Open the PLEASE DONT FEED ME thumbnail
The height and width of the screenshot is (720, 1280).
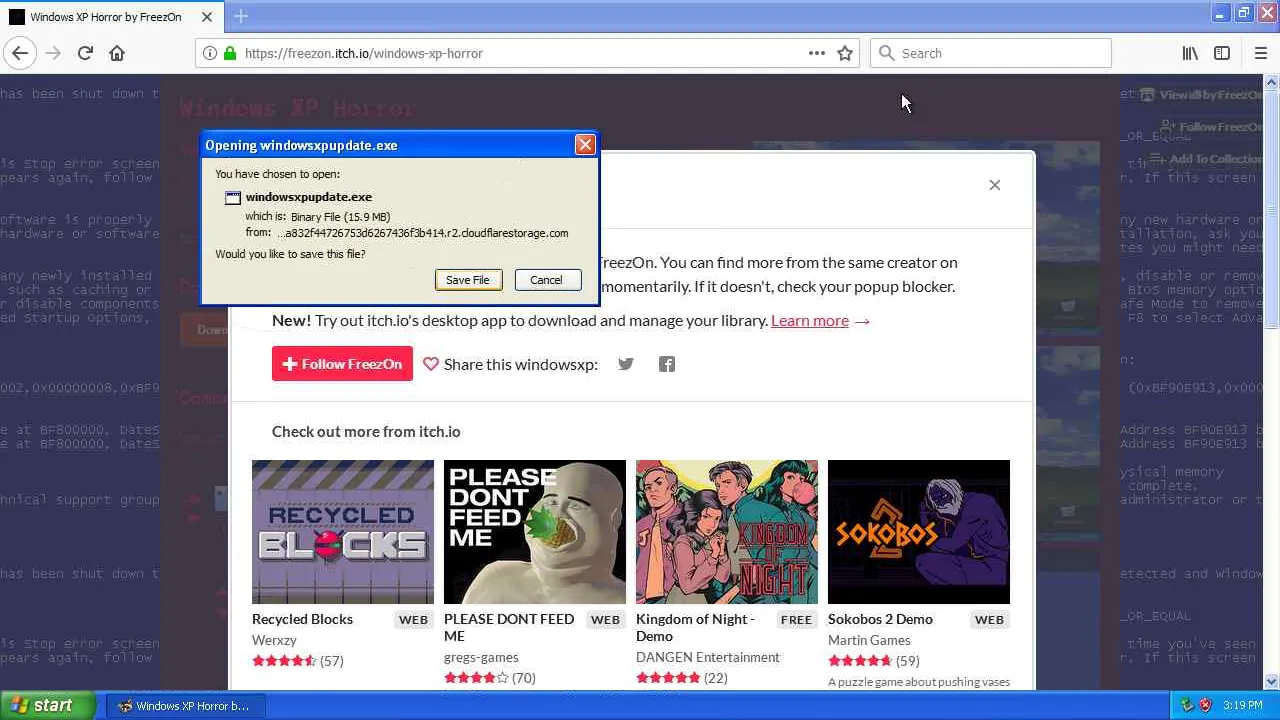click(x=535, y=532)
